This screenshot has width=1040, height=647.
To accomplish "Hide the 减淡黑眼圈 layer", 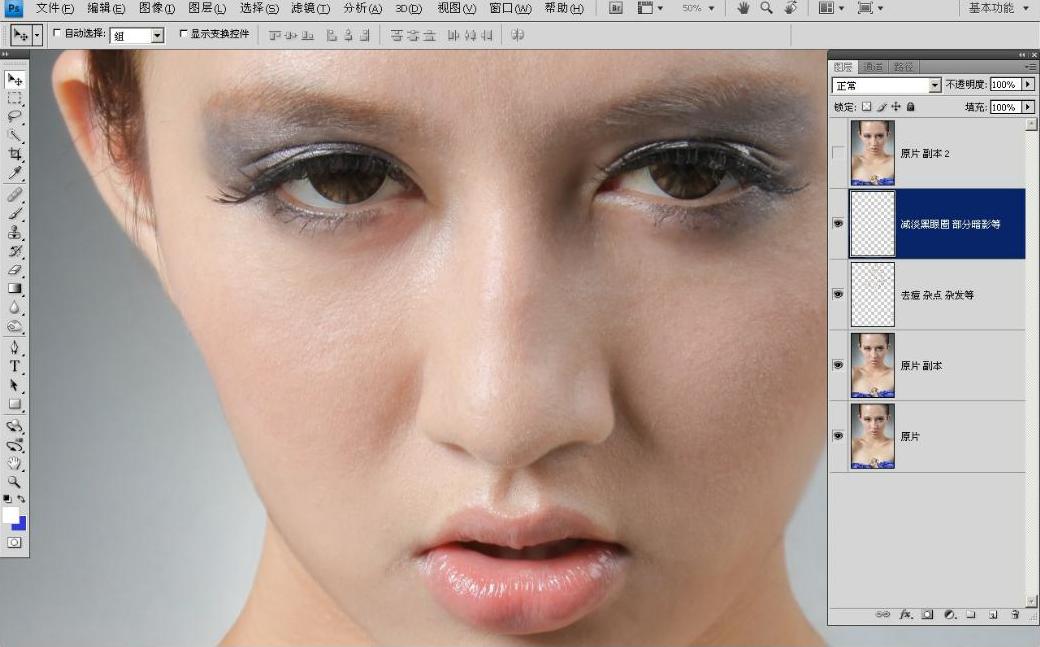I will click(838, 224).
